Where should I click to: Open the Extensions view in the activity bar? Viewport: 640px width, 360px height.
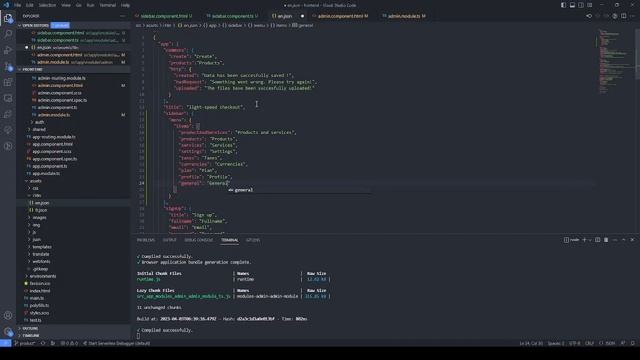[8, 82]
